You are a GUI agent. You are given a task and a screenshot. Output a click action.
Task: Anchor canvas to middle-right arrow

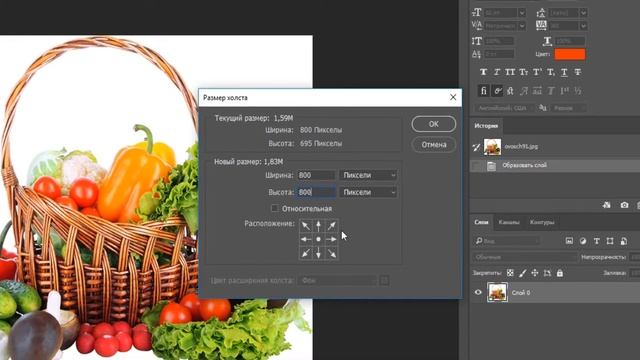pos(331,240)
